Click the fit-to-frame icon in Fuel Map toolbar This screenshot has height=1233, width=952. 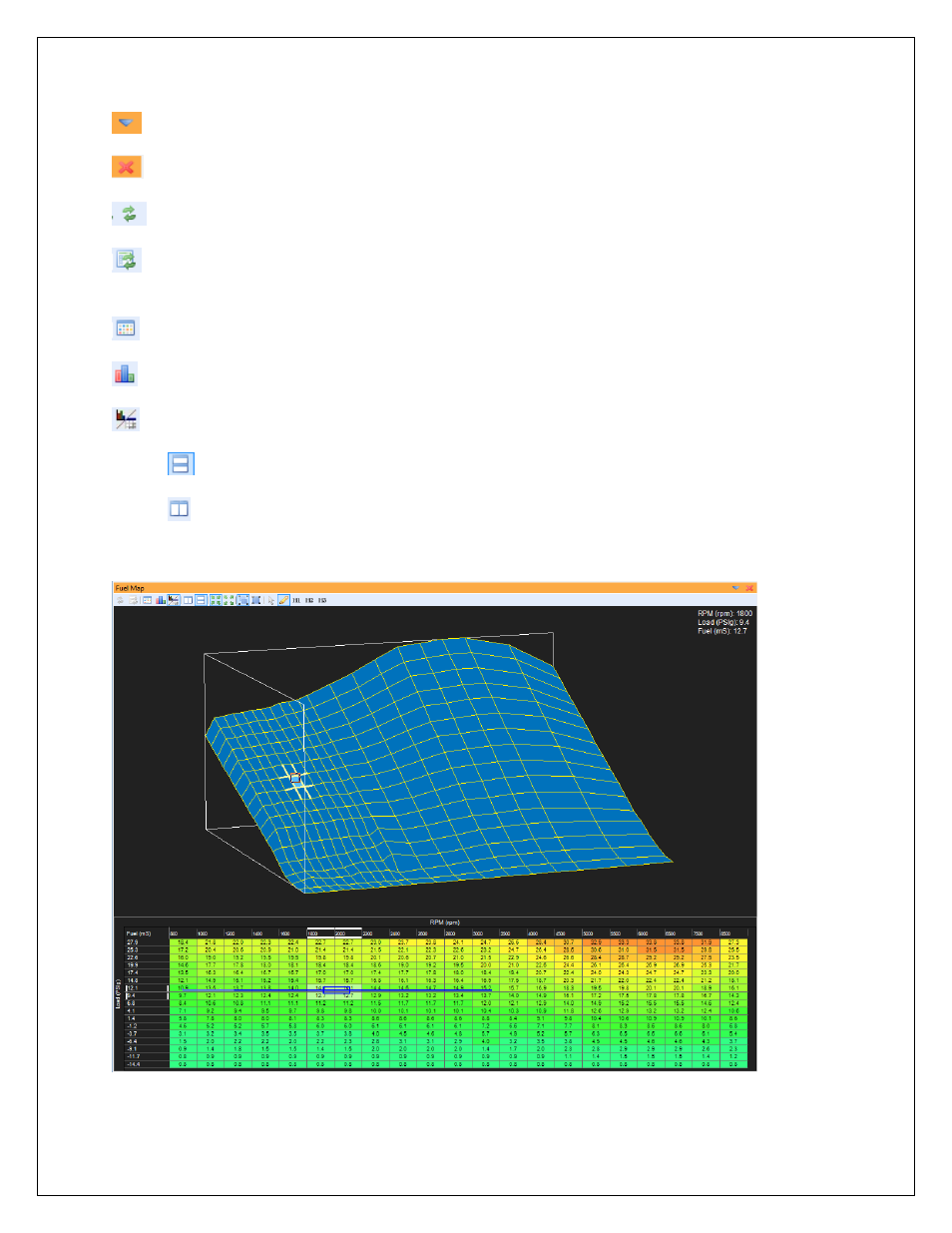click(x=242, y=600)
